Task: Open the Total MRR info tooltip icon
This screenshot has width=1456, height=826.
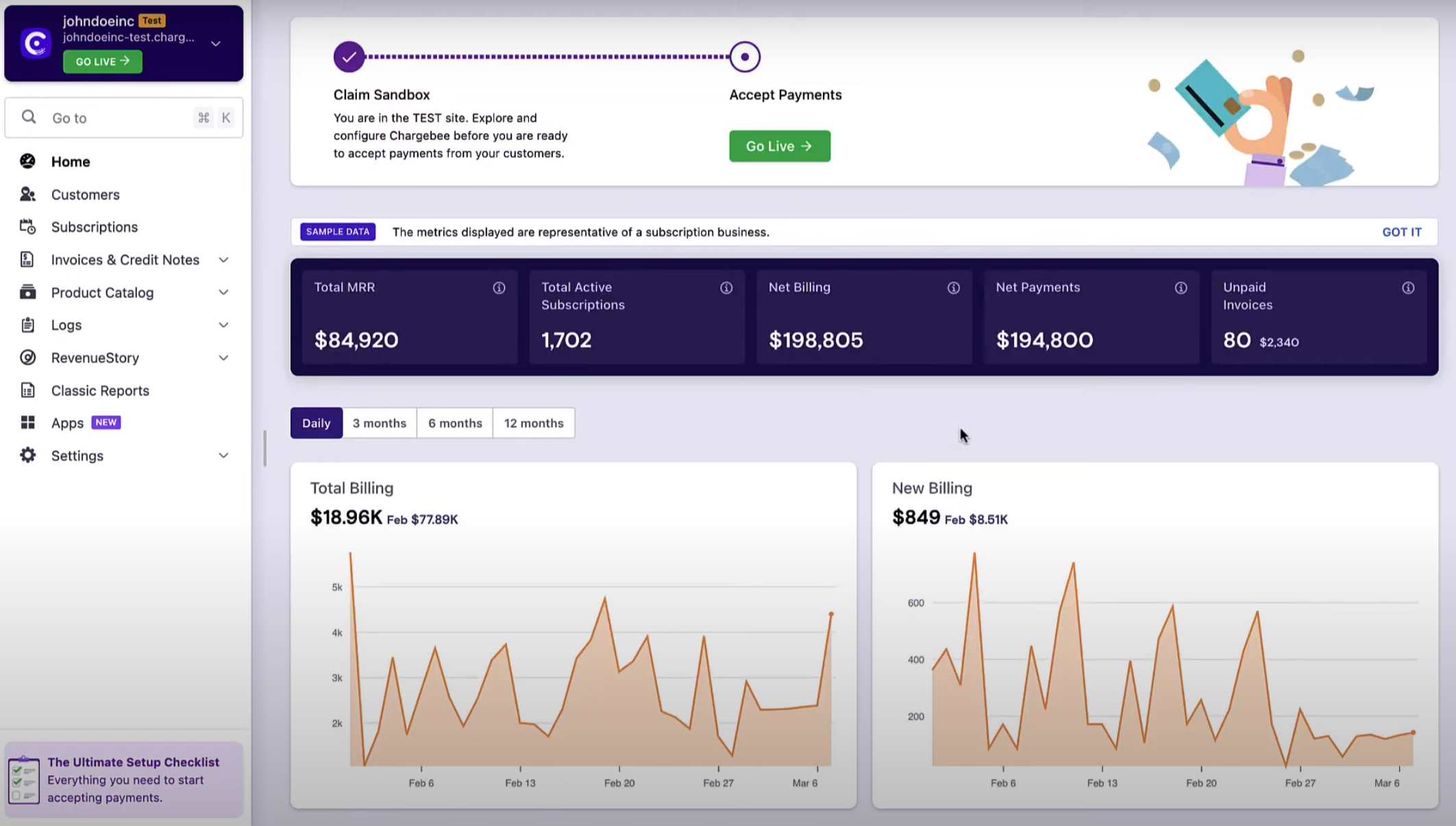Action: point(499,287)
